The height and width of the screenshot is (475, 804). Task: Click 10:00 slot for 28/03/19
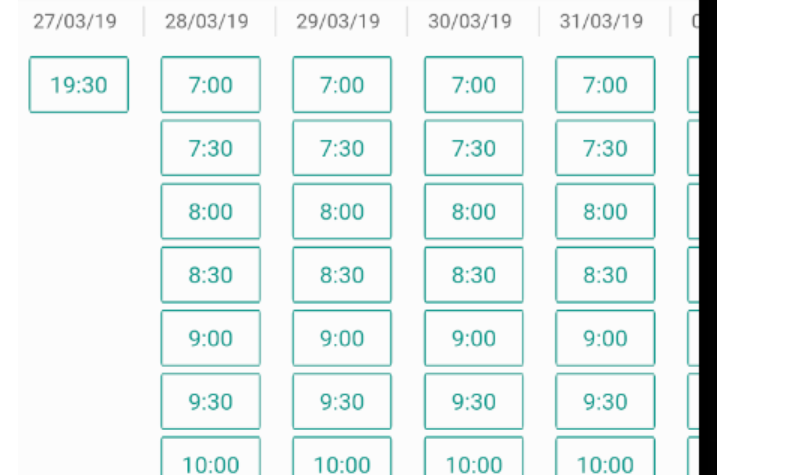(210, 461)
